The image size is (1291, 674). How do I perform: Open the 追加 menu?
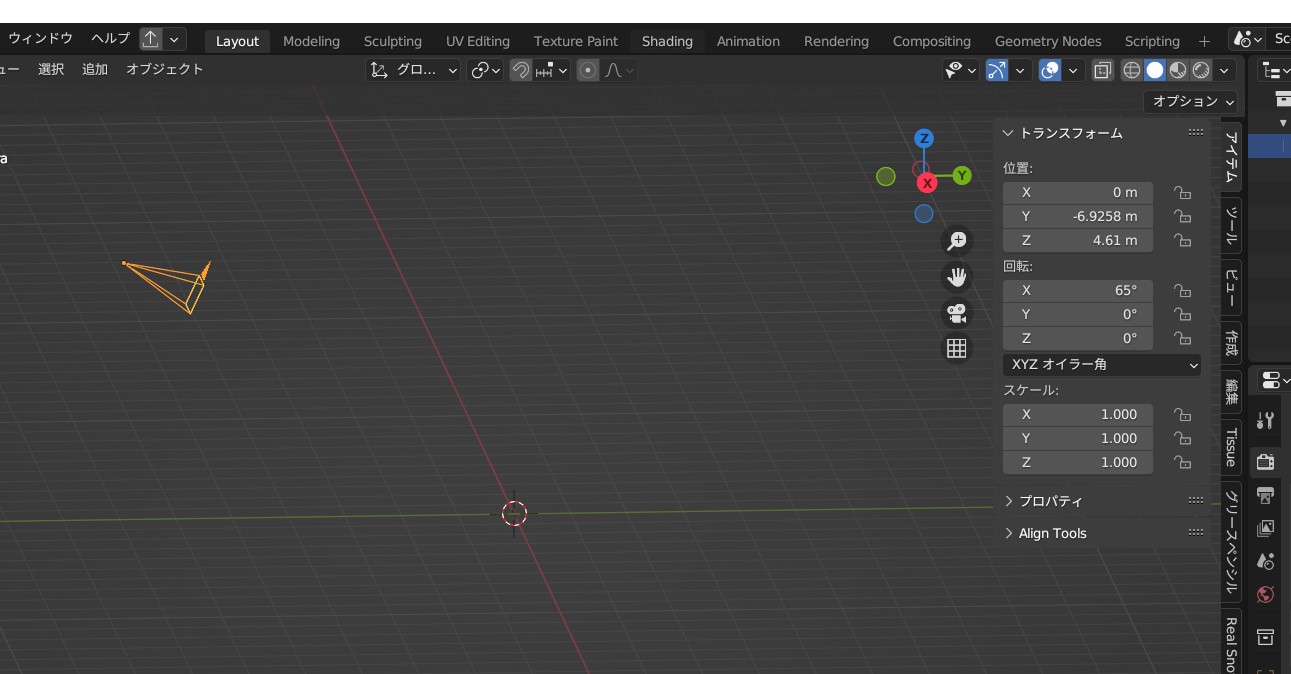point(95,69)
